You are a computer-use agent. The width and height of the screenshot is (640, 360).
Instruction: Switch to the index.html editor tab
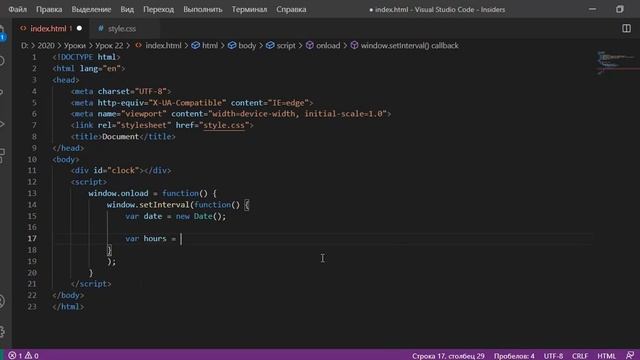pyautogui.click(x=51, y=29)
